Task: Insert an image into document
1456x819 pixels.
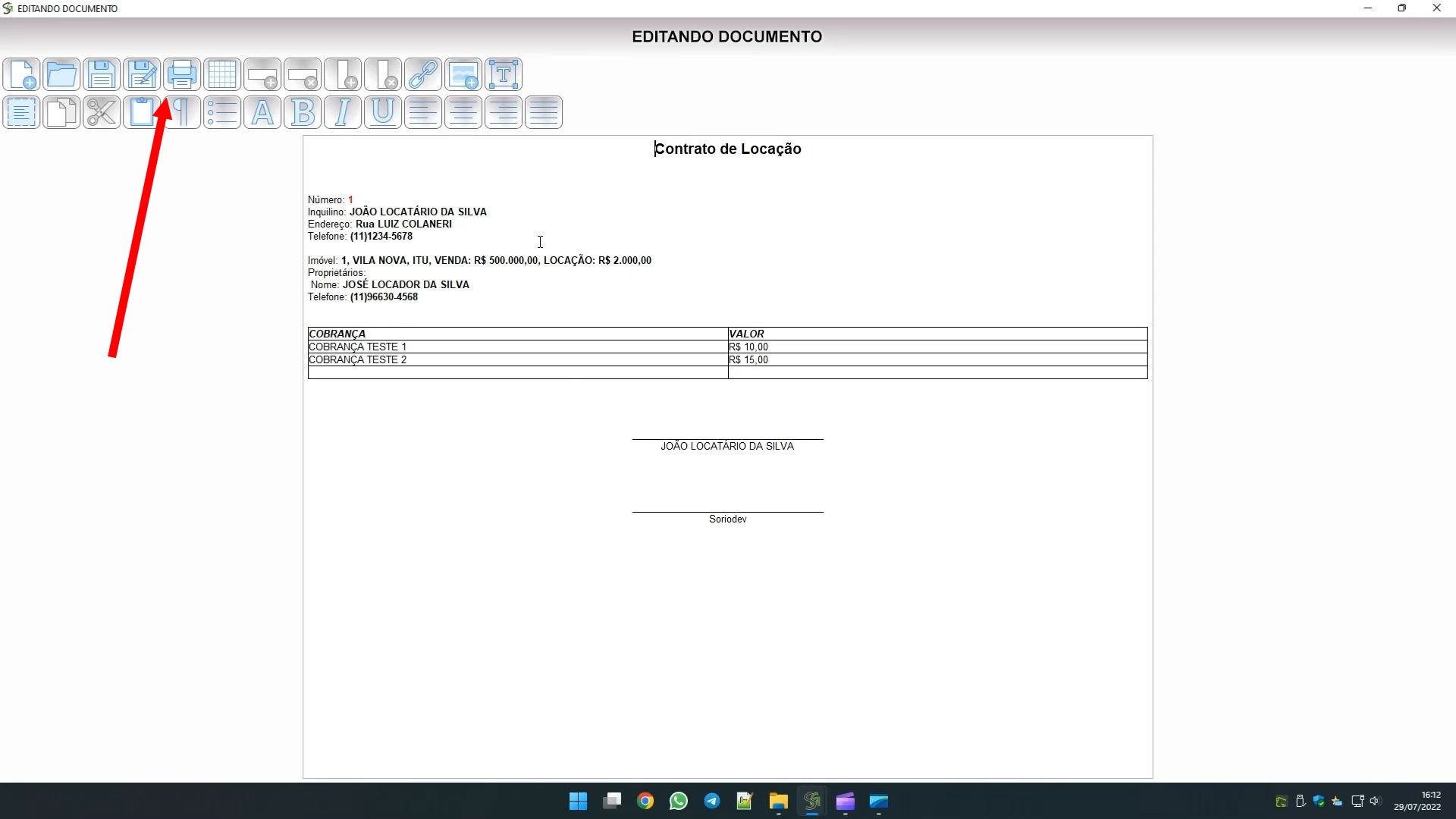Action: point(463,74)
